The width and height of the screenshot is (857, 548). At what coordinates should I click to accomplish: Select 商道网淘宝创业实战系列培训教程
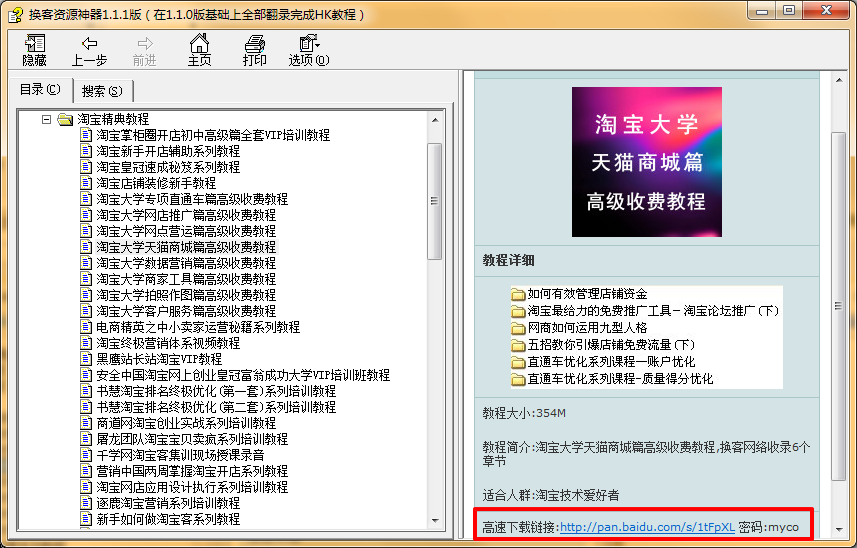186,423
